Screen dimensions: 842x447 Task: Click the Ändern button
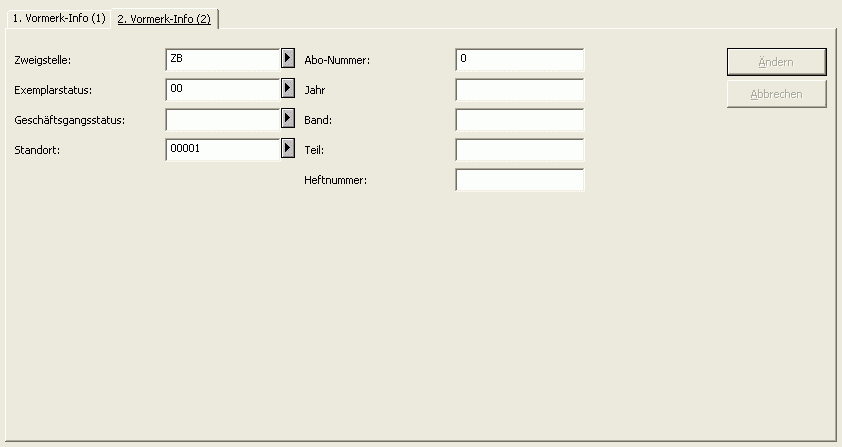(776, 62)
